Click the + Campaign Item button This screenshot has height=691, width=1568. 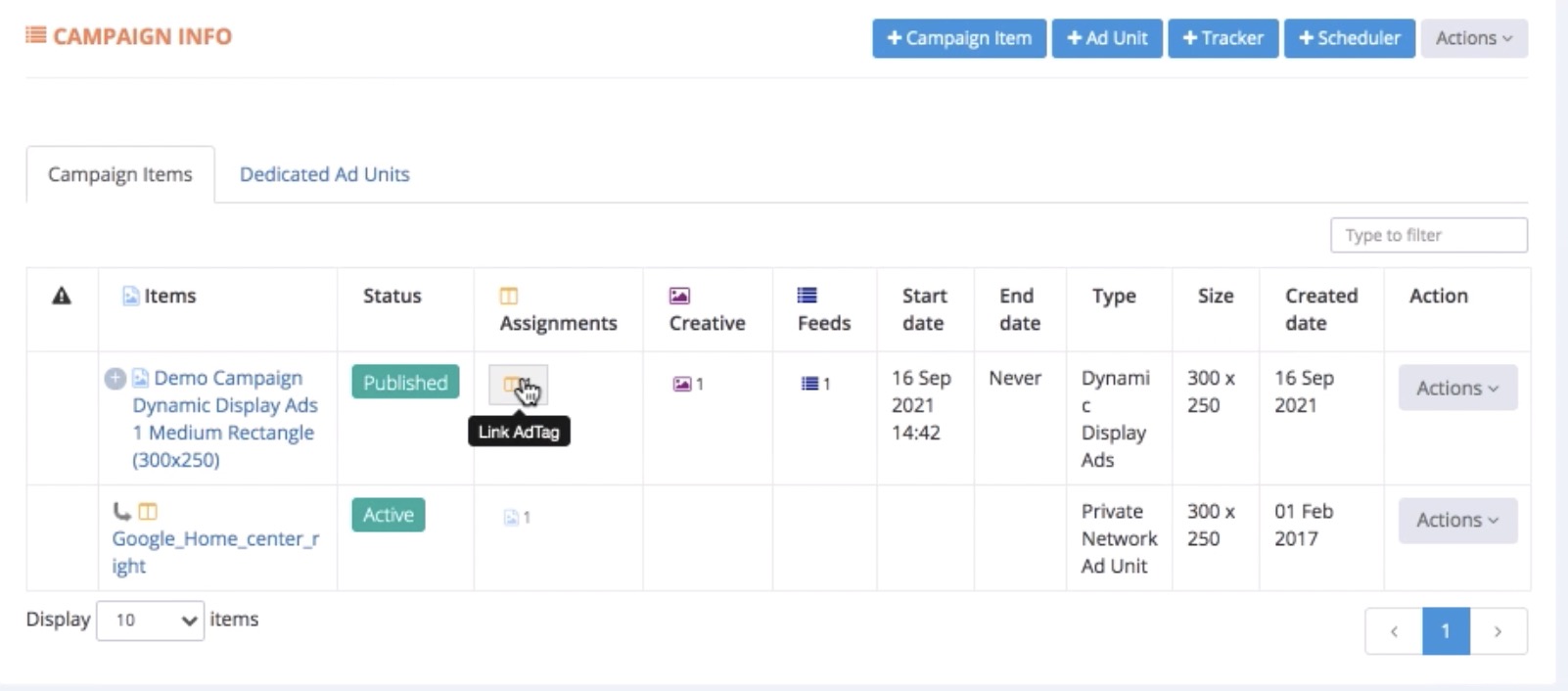click(959, 38)
